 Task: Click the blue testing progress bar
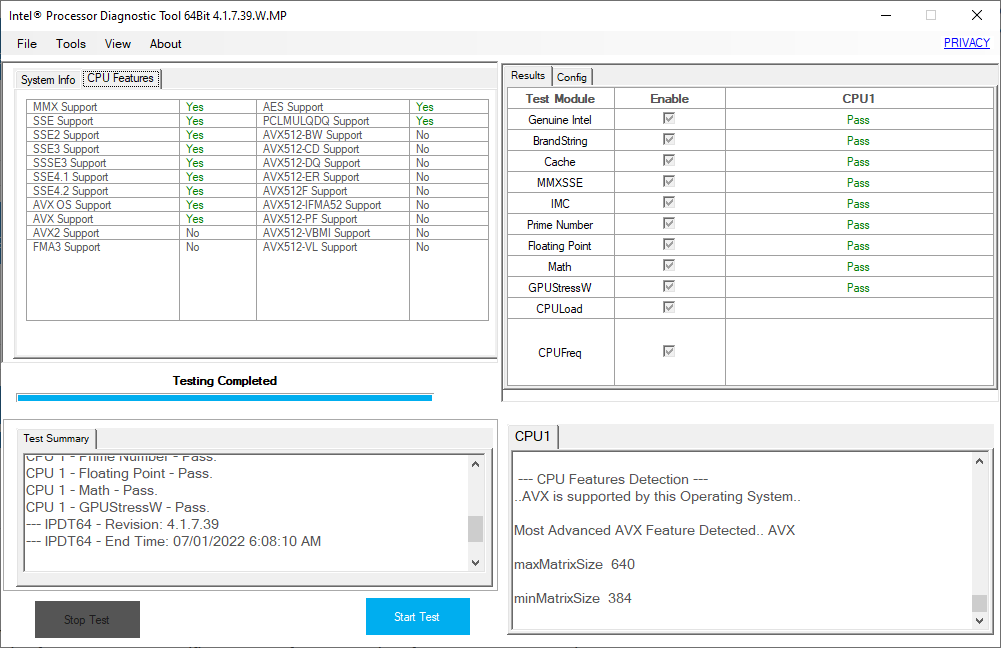coord(225,398)
